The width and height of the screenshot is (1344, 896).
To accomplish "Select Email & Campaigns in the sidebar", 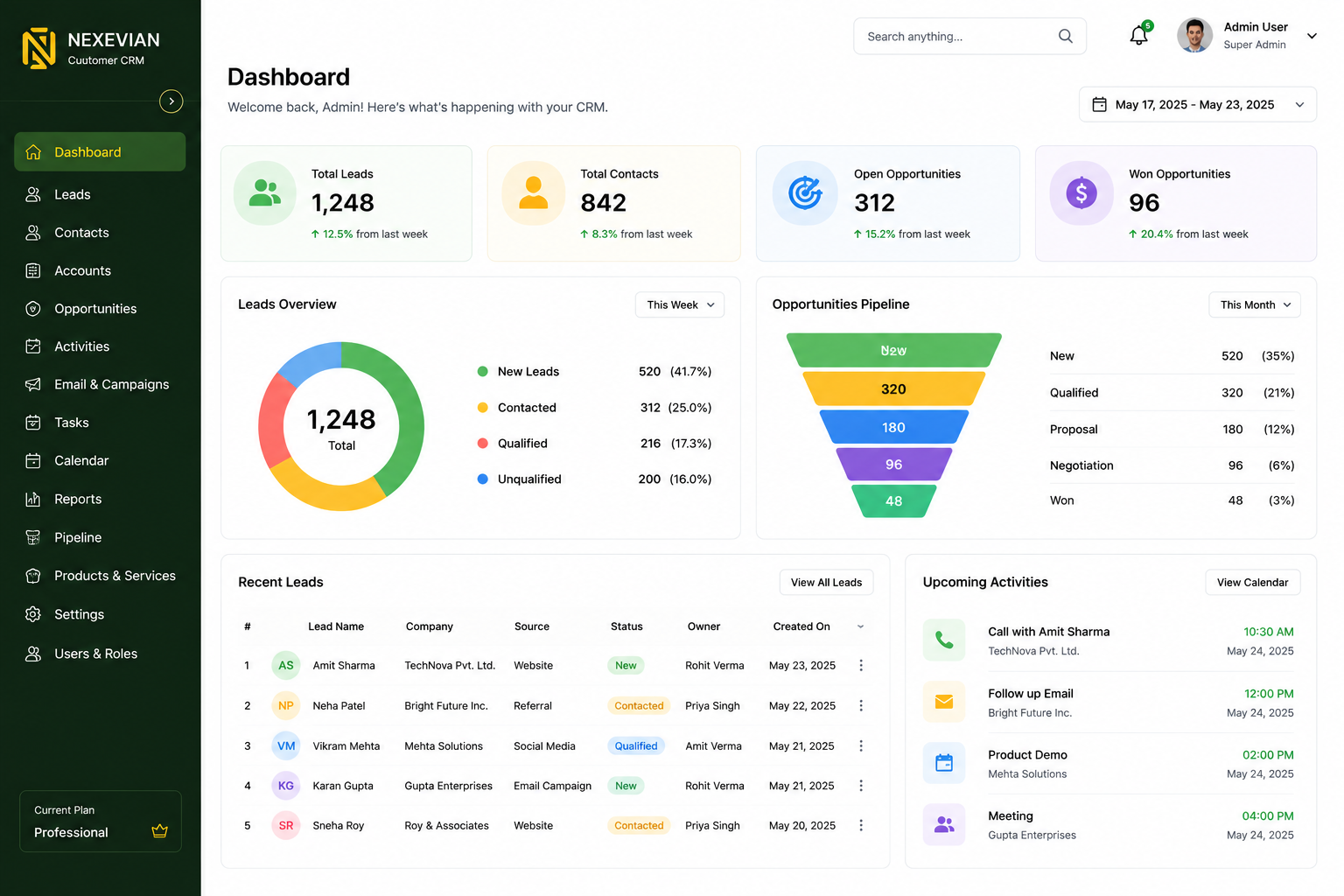I will 100,384.
